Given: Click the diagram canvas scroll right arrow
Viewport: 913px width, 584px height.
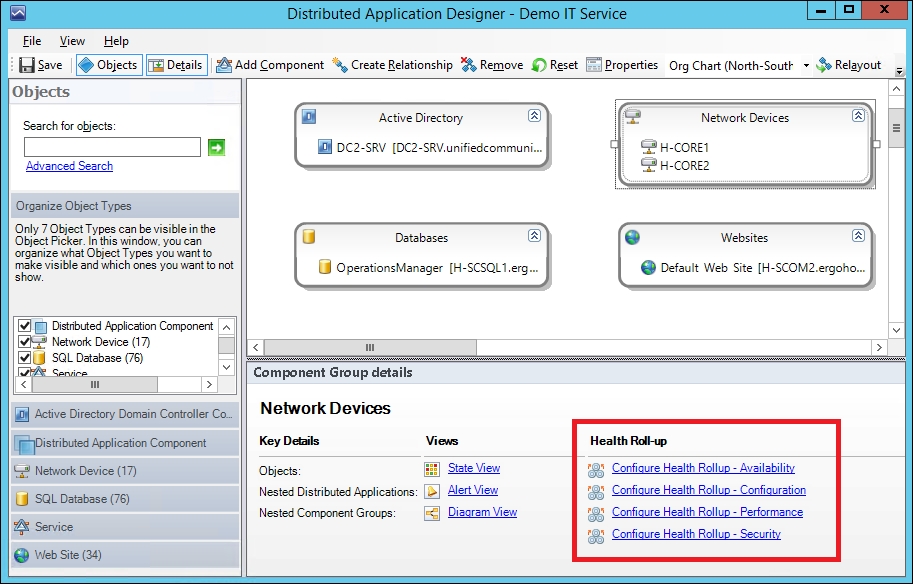Looking at the screenshot, I should (879, 348).
